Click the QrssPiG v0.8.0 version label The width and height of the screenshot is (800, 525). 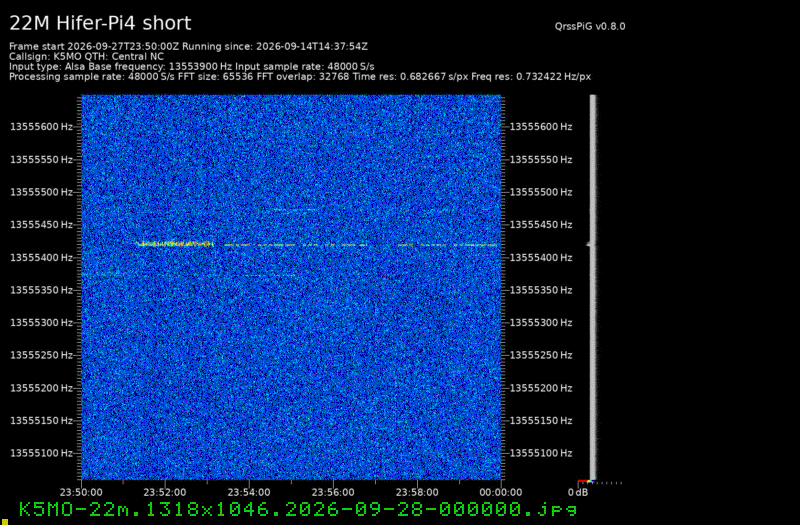[590, 26]
